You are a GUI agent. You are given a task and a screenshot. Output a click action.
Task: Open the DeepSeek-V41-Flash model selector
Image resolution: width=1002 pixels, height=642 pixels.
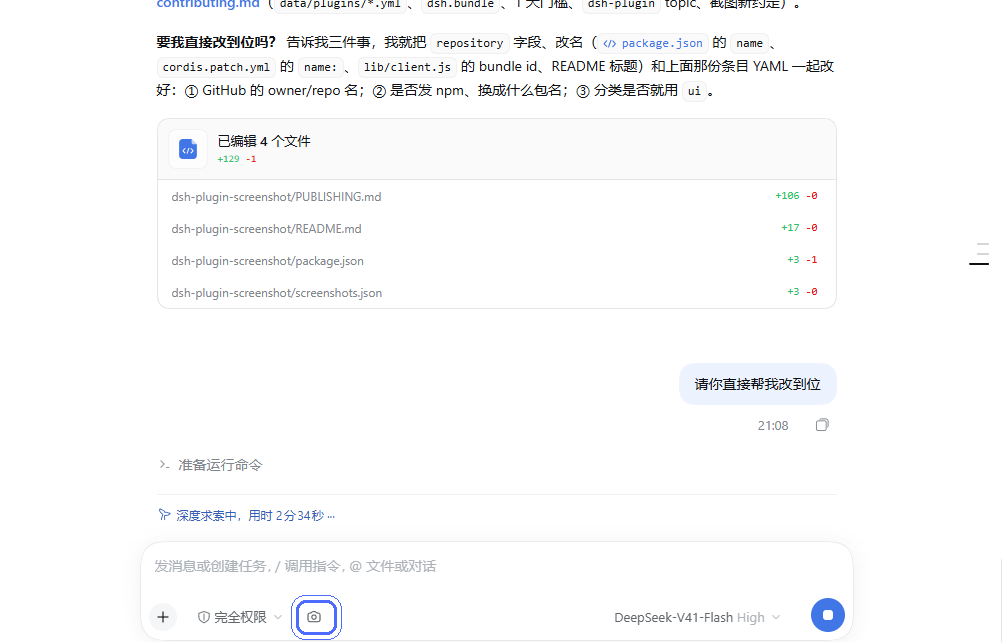point(697,617)
